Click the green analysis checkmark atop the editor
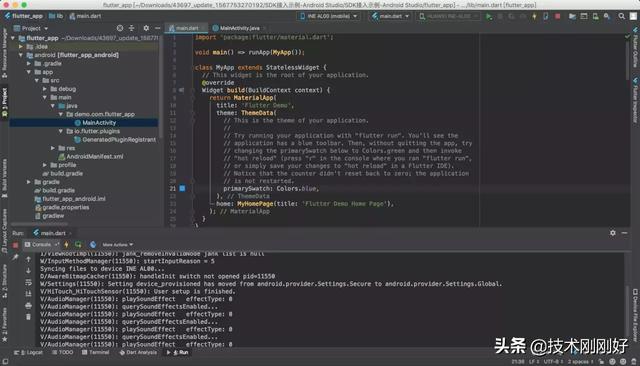640x366 pixels. [627, 37]
